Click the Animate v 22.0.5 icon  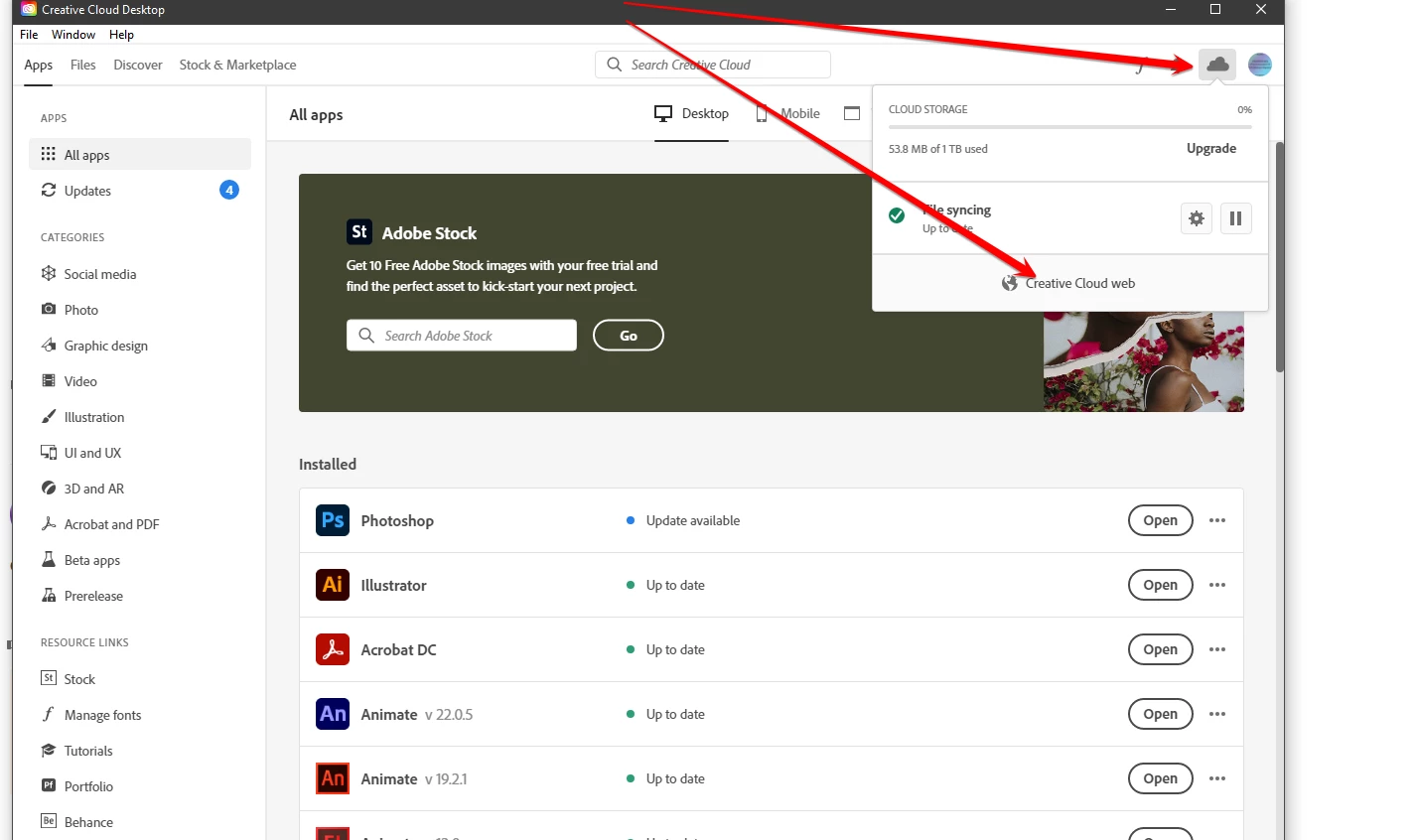(x=333, y=714)
